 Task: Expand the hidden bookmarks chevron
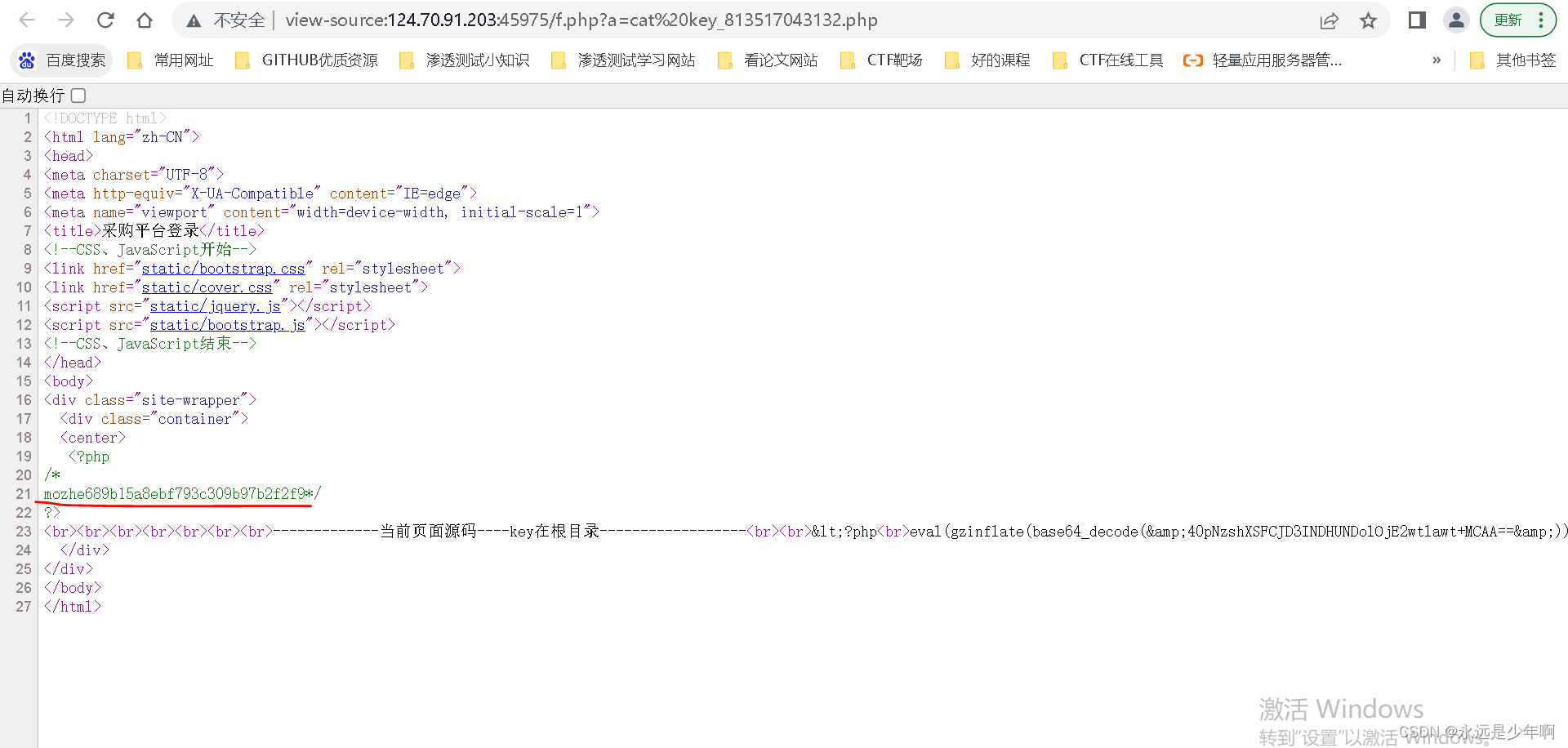1437,60
